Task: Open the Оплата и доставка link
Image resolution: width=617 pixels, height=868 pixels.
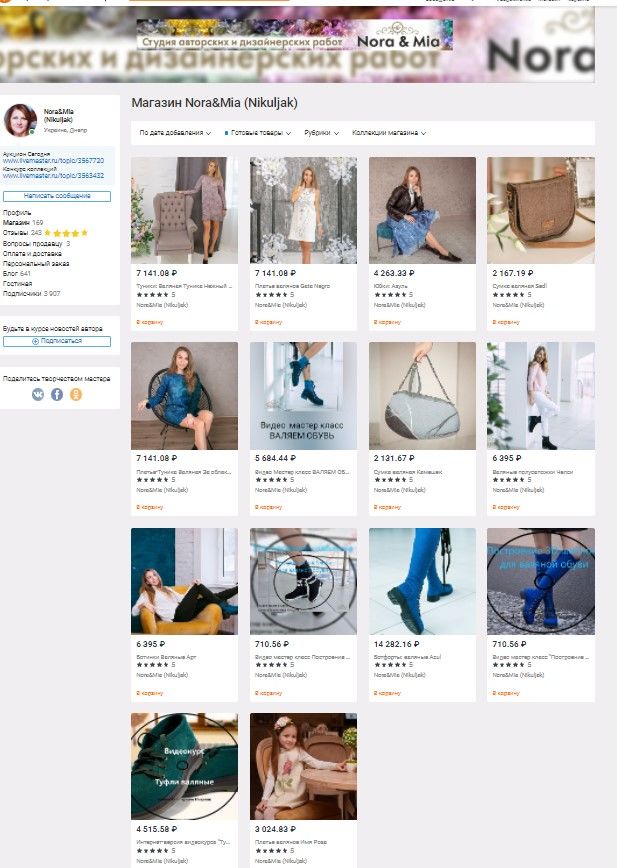Action: point(32,254)
